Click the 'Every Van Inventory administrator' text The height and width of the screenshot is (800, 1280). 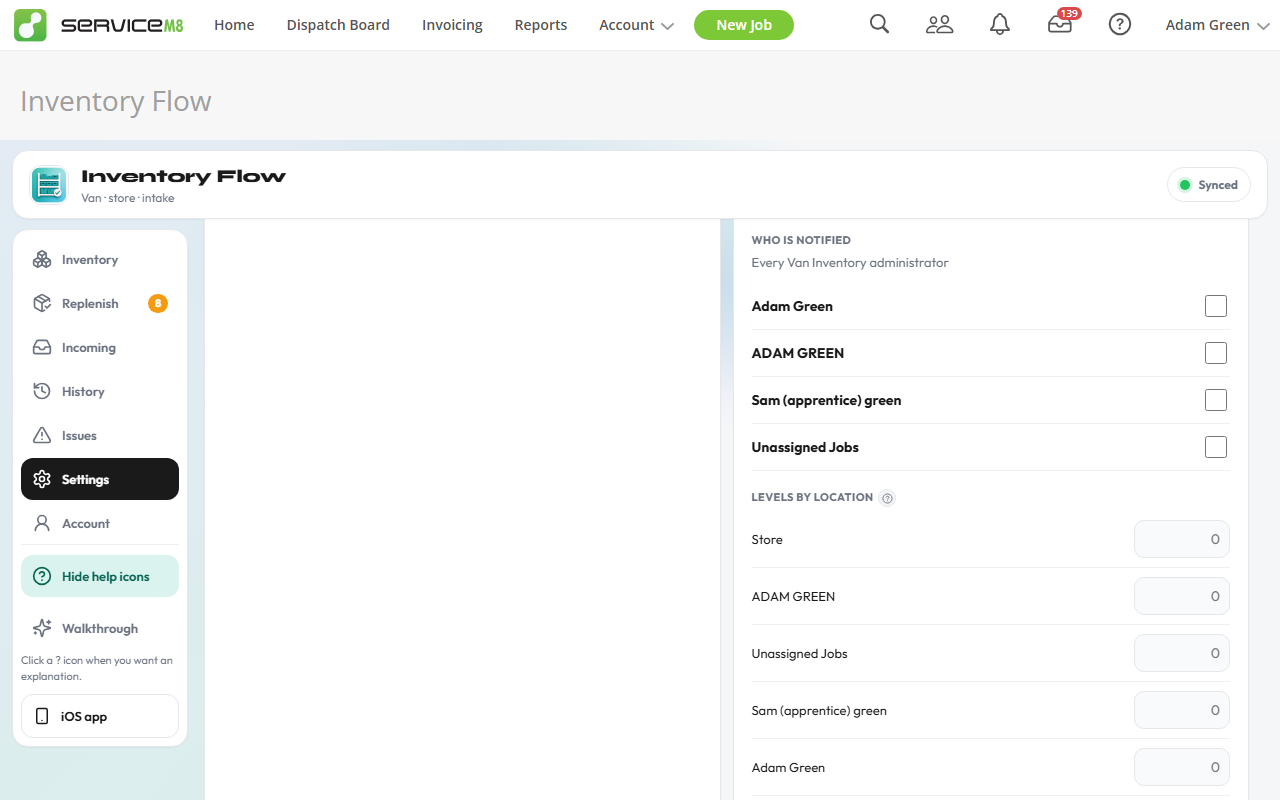pos(850,263)
